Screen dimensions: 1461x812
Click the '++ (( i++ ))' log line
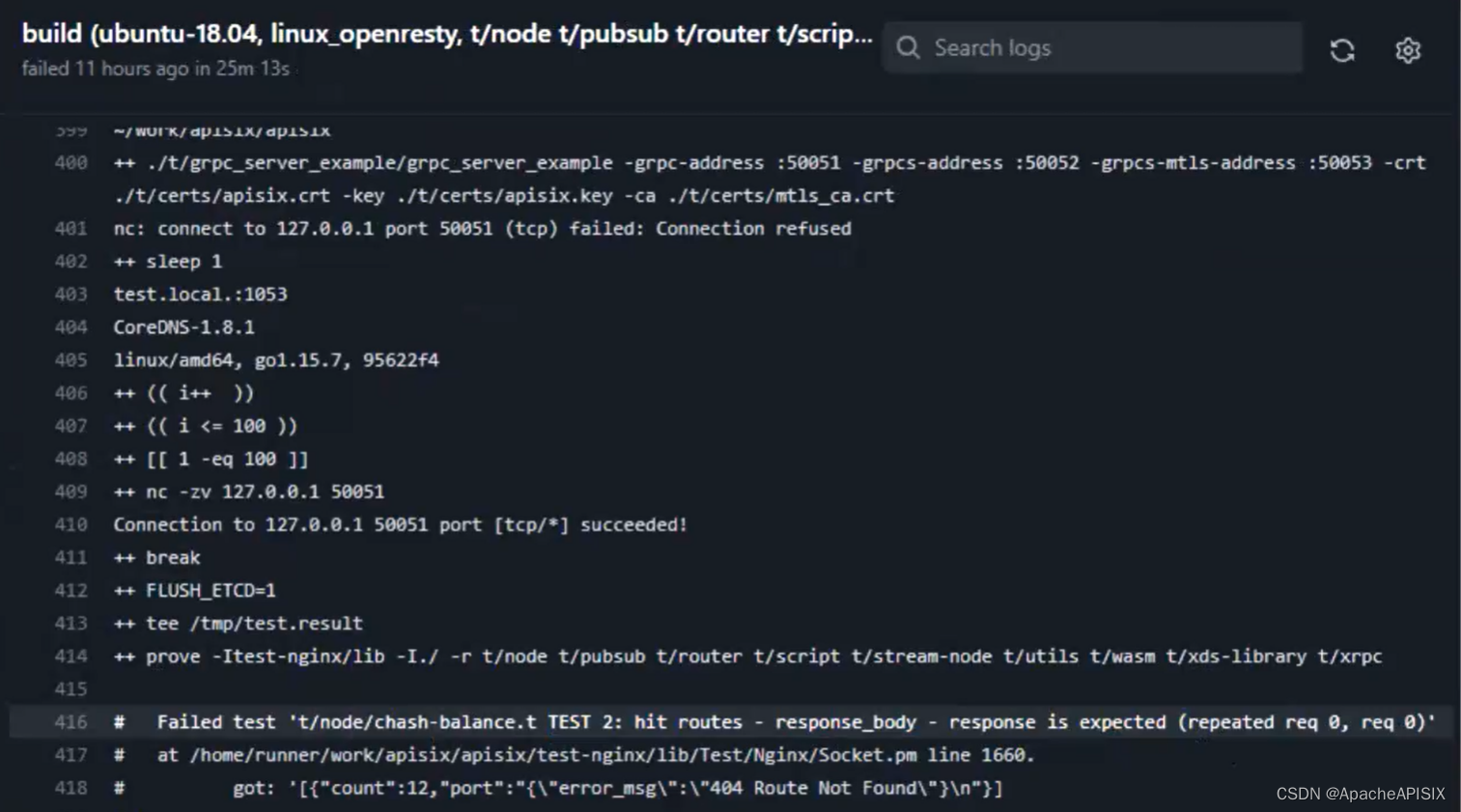[x=183, y=393]
